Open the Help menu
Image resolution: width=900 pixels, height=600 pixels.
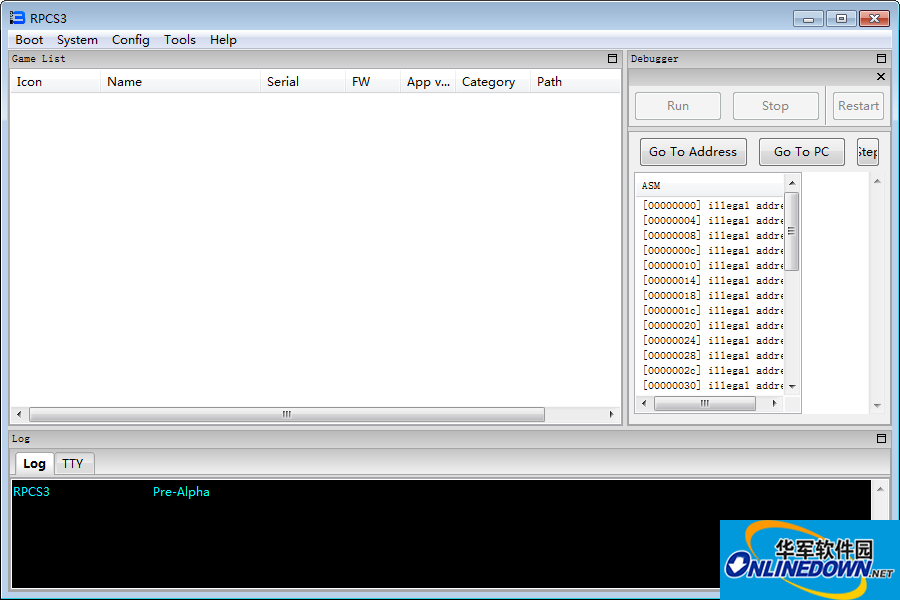click(x=223, y=40)
